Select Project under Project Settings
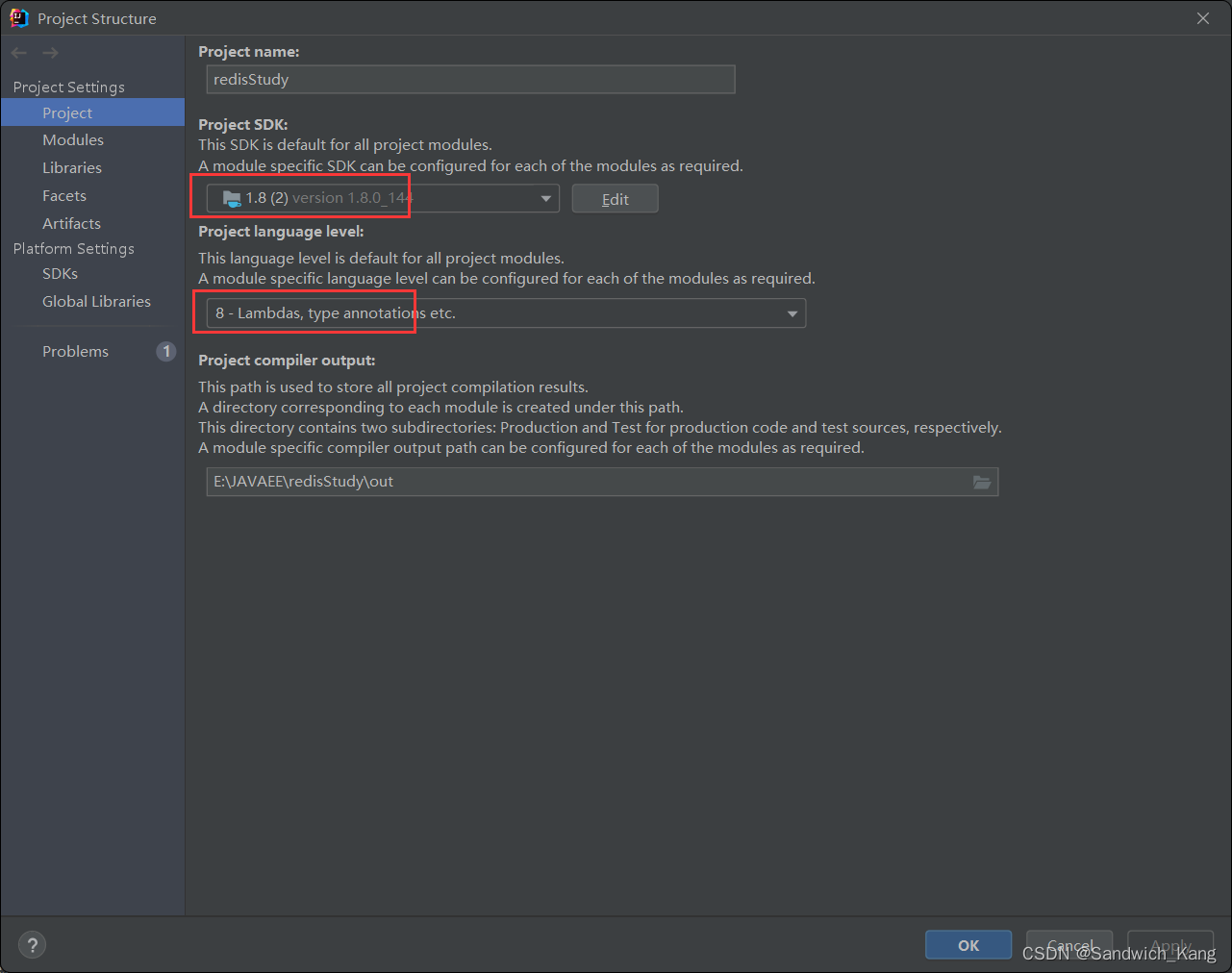Viewport: 1232px width, 973px height. (x=67, y=112)
